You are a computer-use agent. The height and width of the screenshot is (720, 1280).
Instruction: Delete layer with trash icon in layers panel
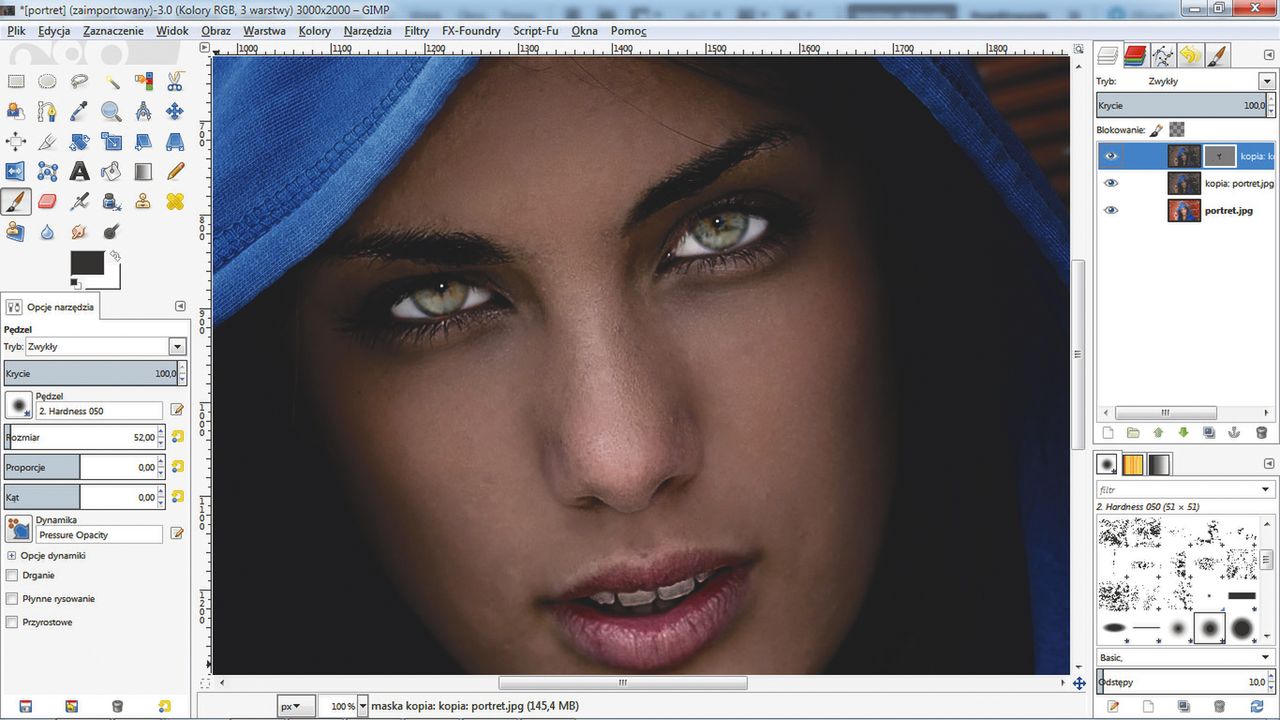pyautogui.click(x=1261, y=433)
